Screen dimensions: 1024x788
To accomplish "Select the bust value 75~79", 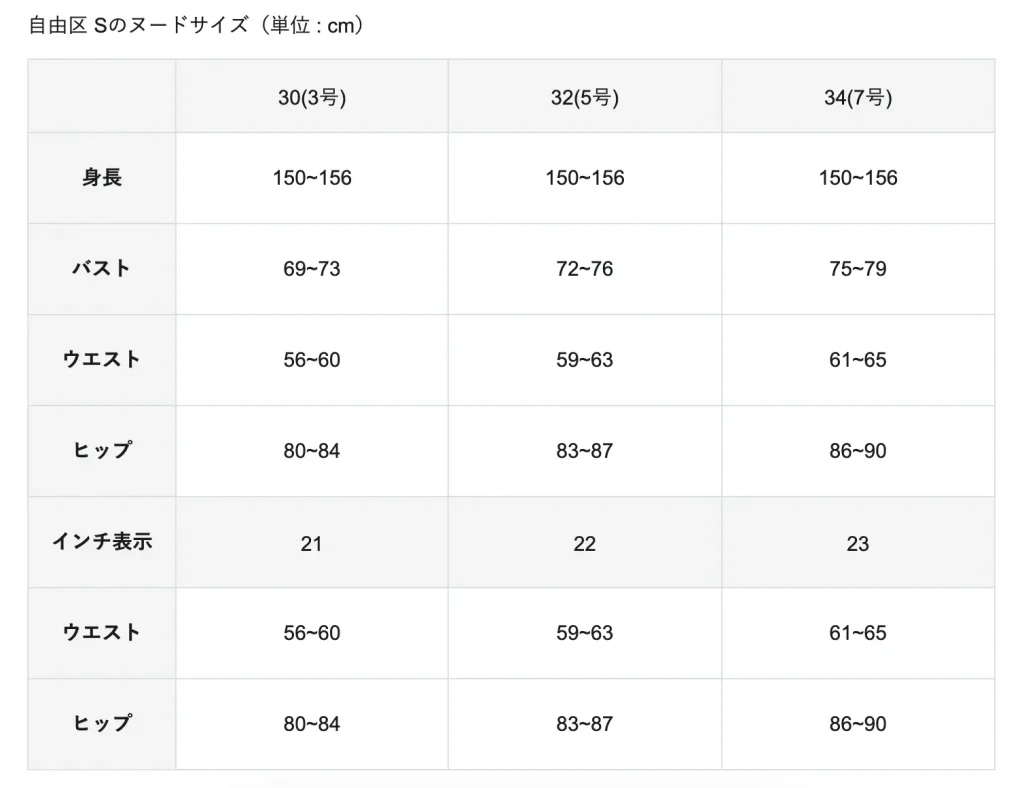I will click(858, 269).
